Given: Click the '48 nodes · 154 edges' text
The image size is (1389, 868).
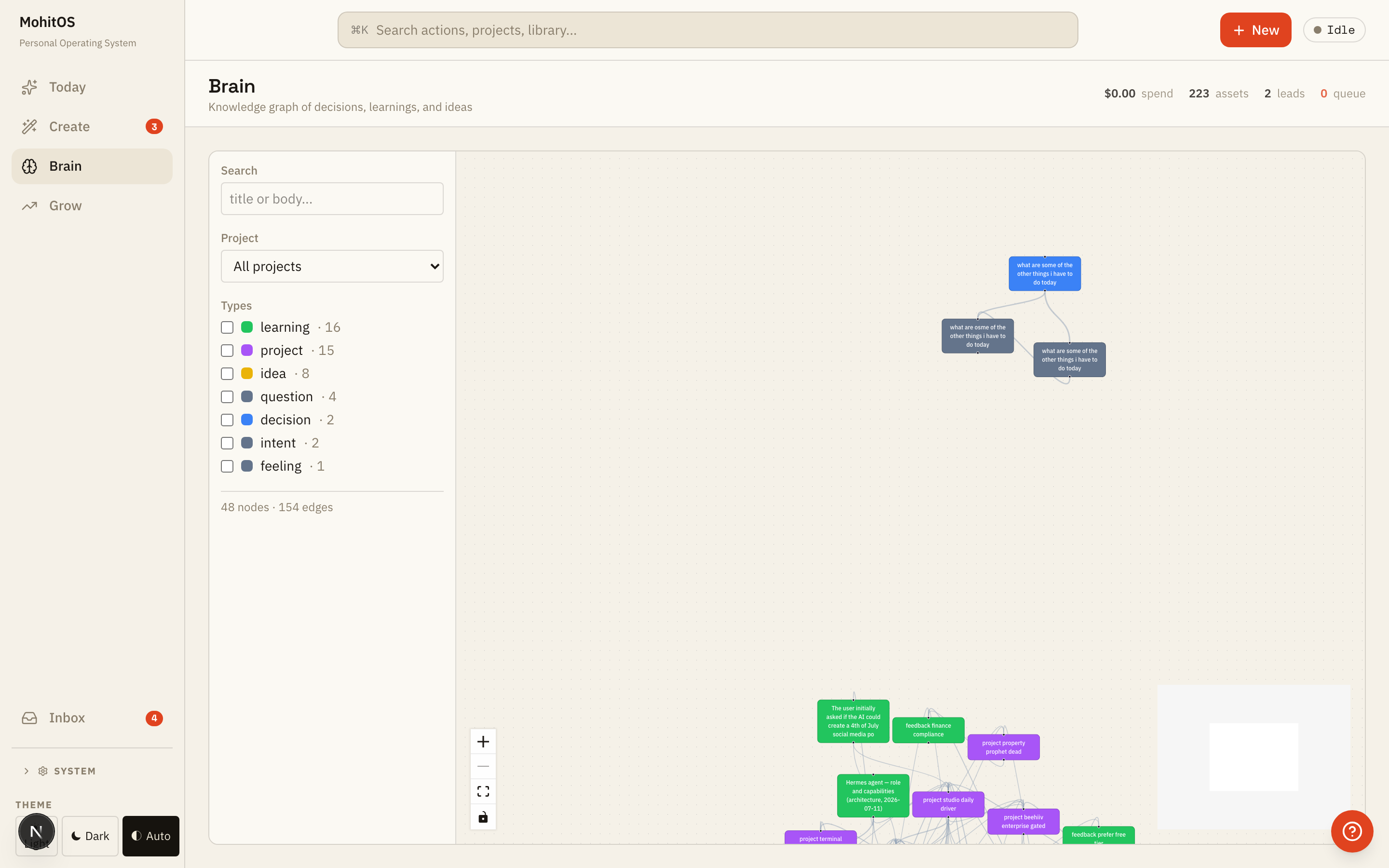Looking at the screenshot, I should tap(277, 507).
